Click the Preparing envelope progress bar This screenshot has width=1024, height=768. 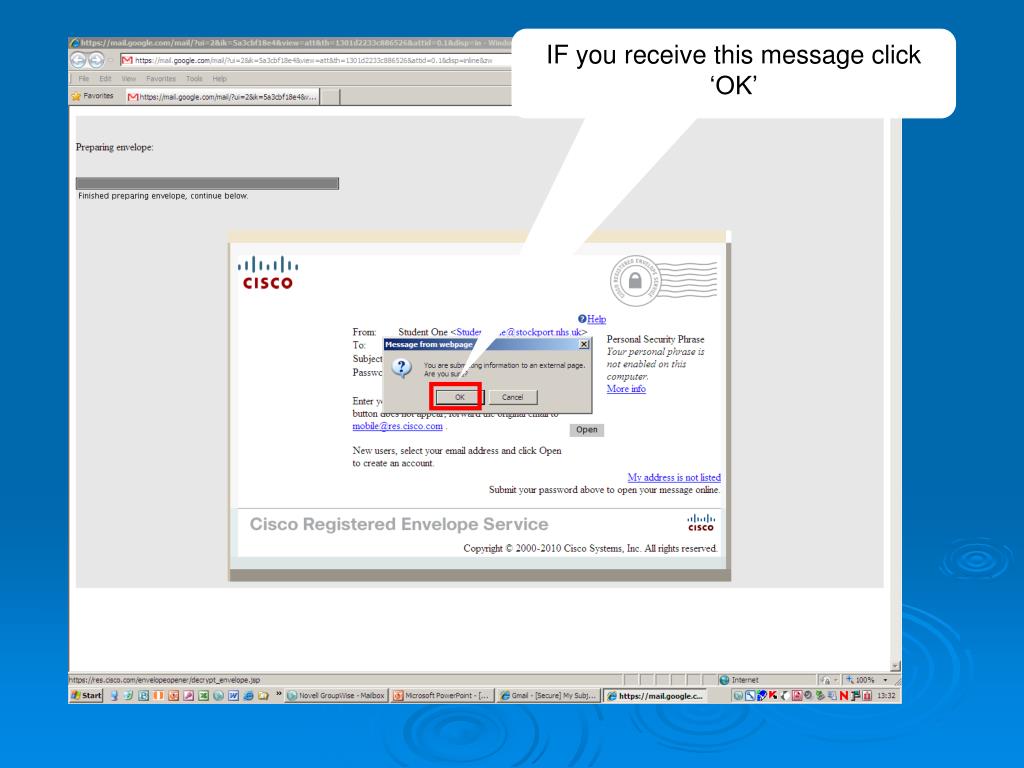207,184
